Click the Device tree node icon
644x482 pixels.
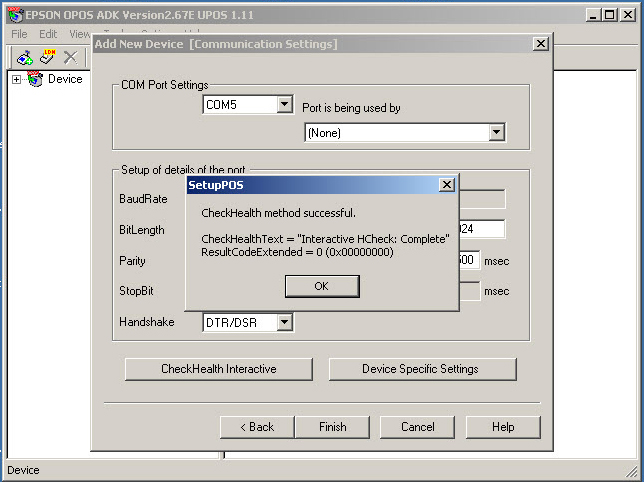[35, 79]
